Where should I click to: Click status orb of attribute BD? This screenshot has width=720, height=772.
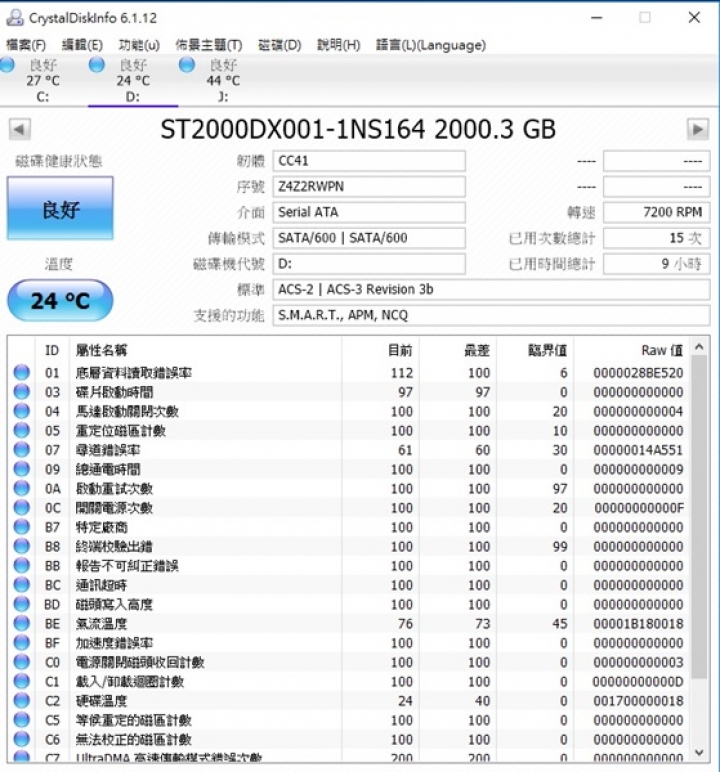(22, 604)
